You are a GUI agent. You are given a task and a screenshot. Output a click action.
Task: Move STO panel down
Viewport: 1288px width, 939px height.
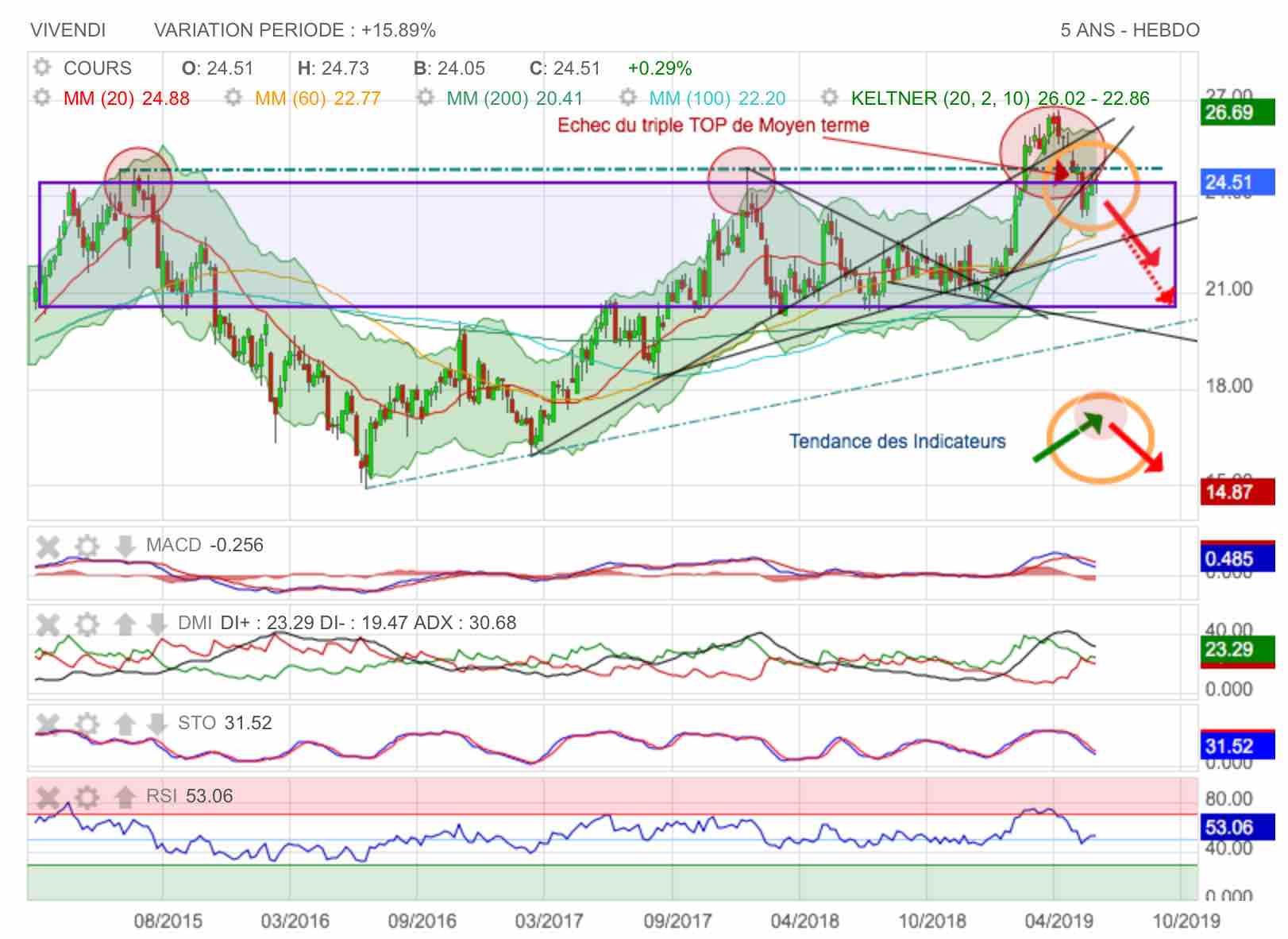tap(156, 724)
